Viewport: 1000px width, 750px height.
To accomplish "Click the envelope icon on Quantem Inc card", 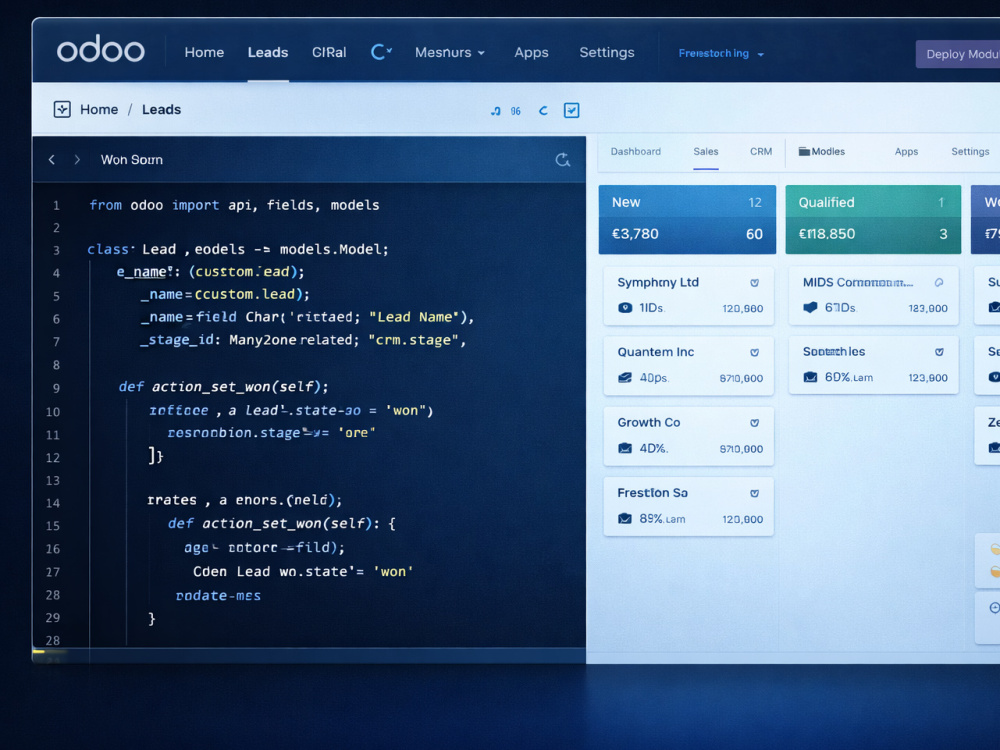I will [625, 378].
